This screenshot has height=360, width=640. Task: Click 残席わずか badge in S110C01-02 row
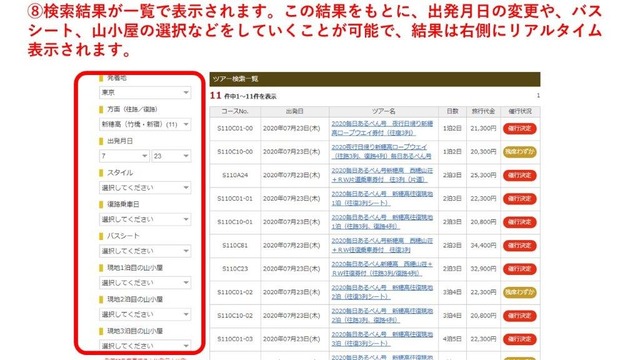pyautogui.click(x=520, y=292)
